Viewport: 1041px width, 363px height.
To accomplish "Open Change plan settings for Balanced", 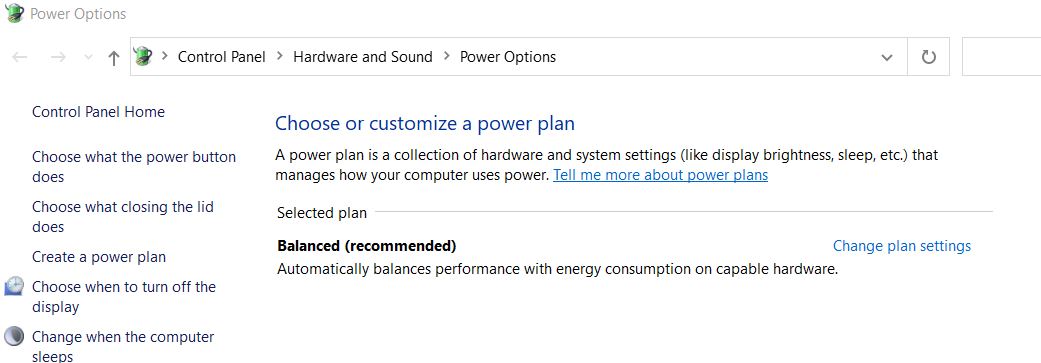I will (x=902, y=246).
